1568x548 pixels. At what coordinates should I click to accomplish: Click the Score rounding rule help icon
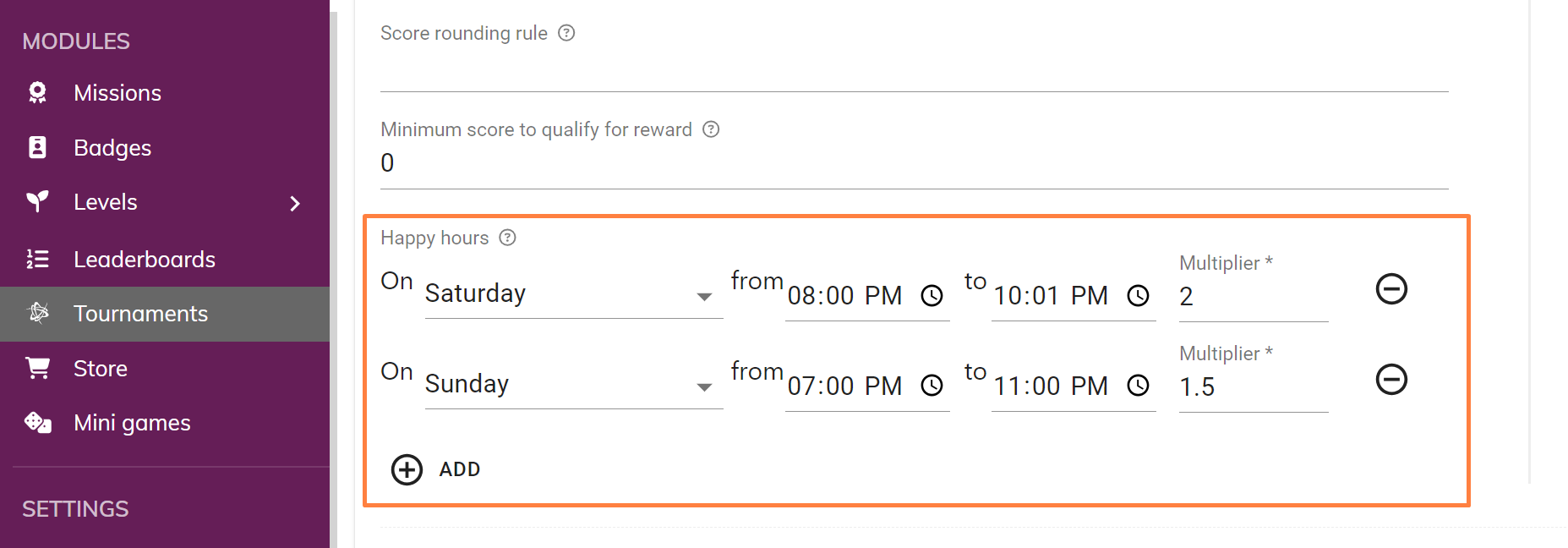[x=566, y=33]
